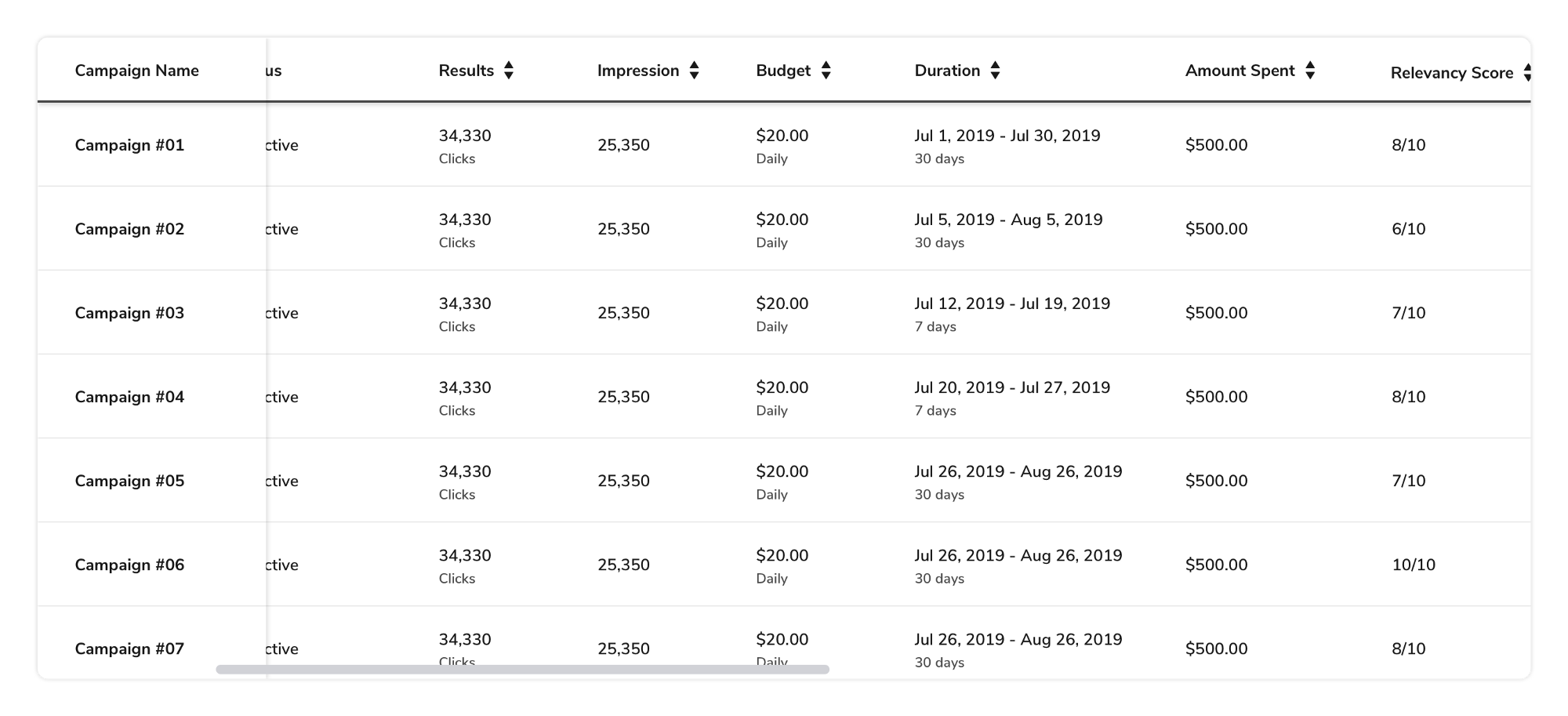Select the 10/10 relevancy score cell
The height and width of the screenshot is (716, 1568).
tap(1413, 565)
